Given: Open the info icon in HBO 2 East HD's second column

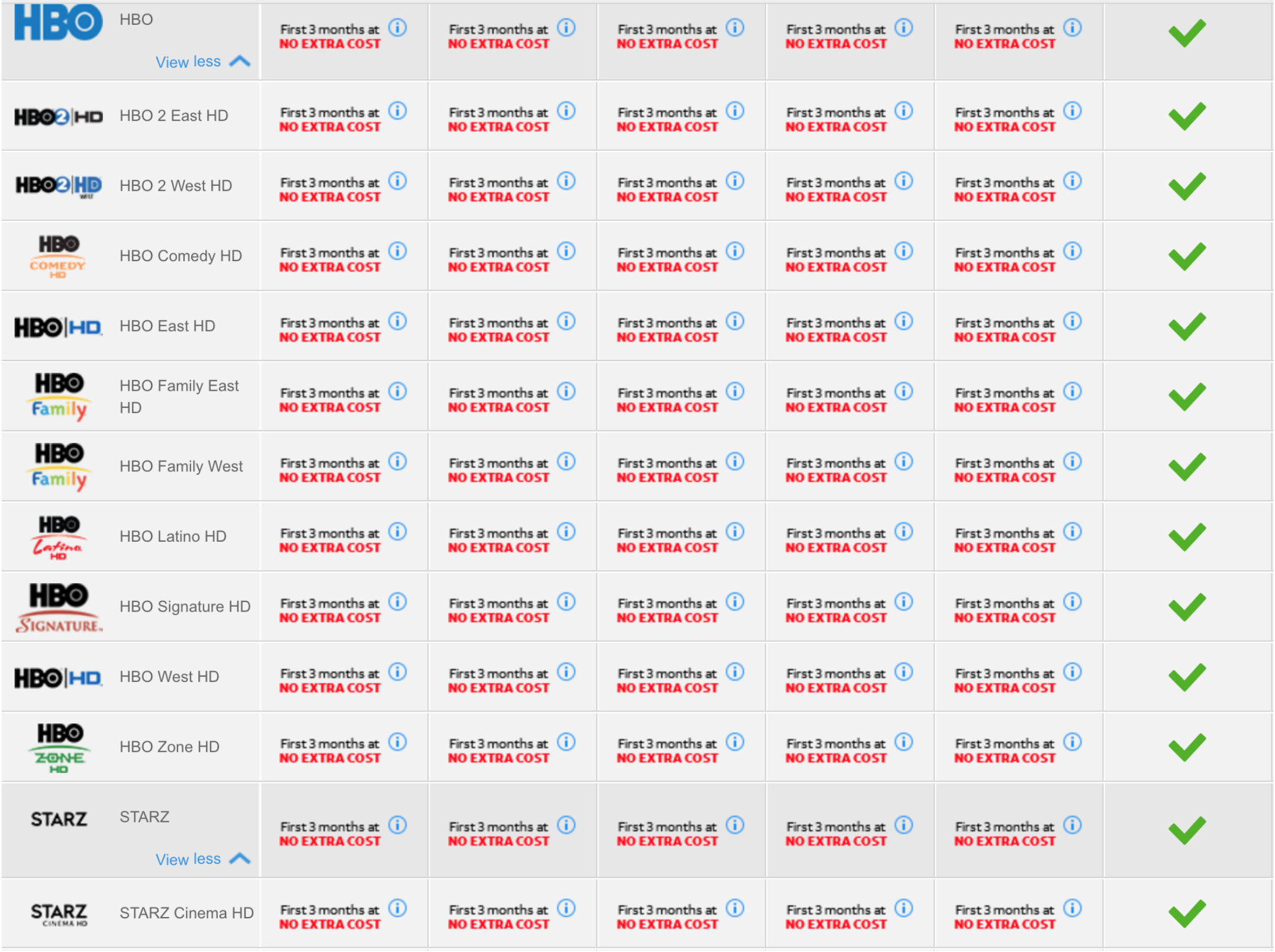Looking at the screenshot, I should tap(566, 111).
